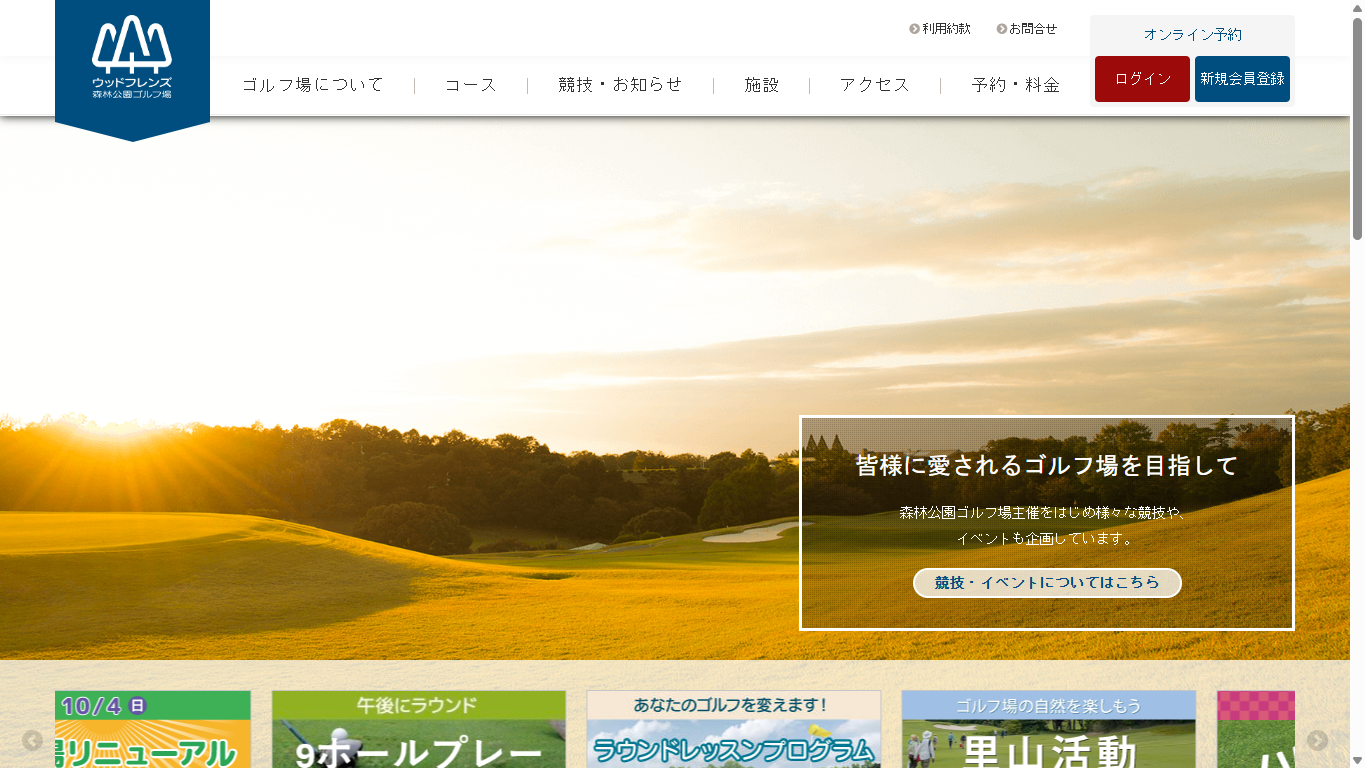The image size is (1365, 768).
Task: Open 施設 menu item
Action: point(762,85)
